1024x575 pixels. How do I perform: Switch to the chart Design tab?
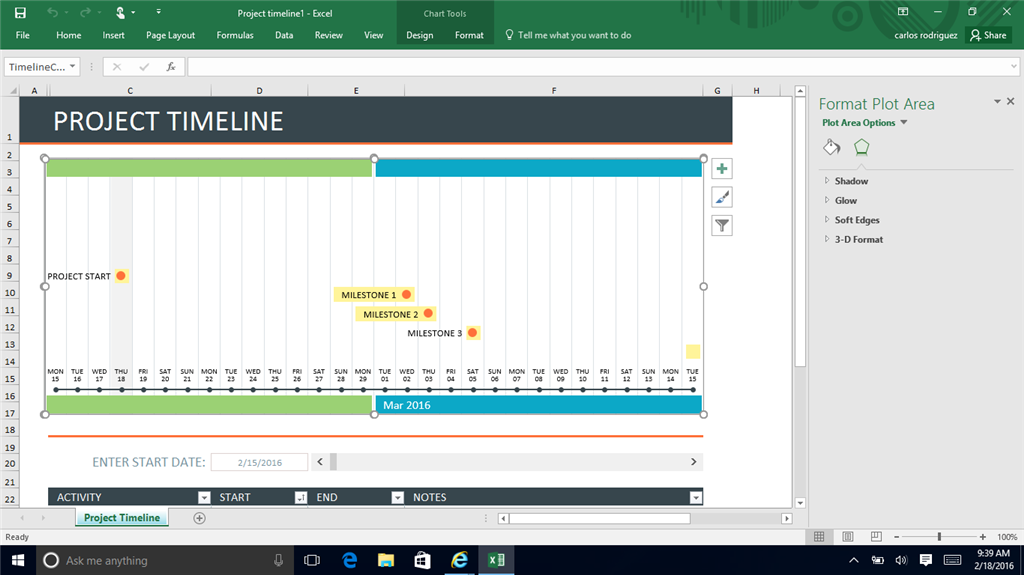tap(419, 35)
